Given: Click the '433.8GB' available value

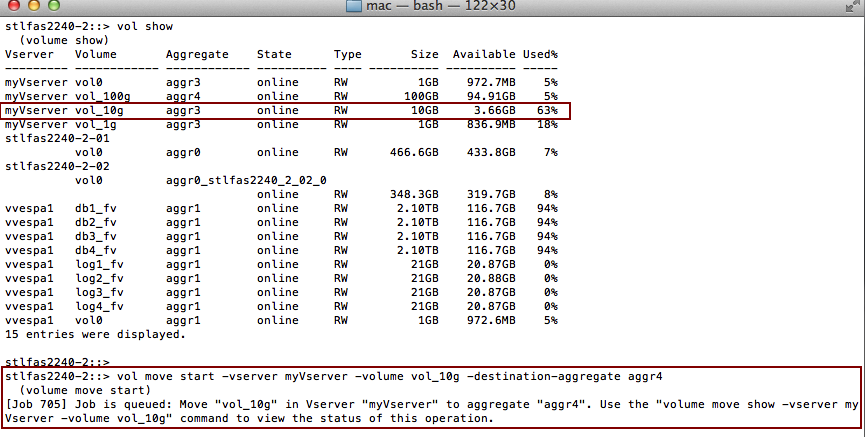Looking at the screenshot, I should pos(492,152).
